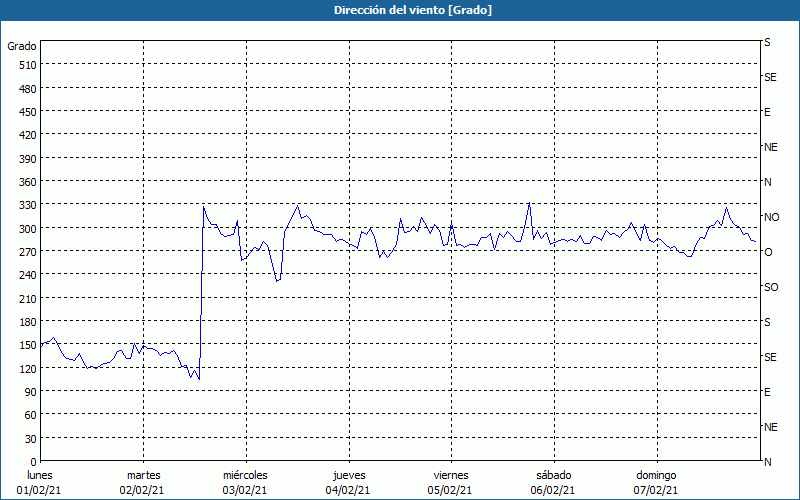800x500 pixels.
Task: Select the 'E' compass label at 90 gridline
Action: pos(767,392)
